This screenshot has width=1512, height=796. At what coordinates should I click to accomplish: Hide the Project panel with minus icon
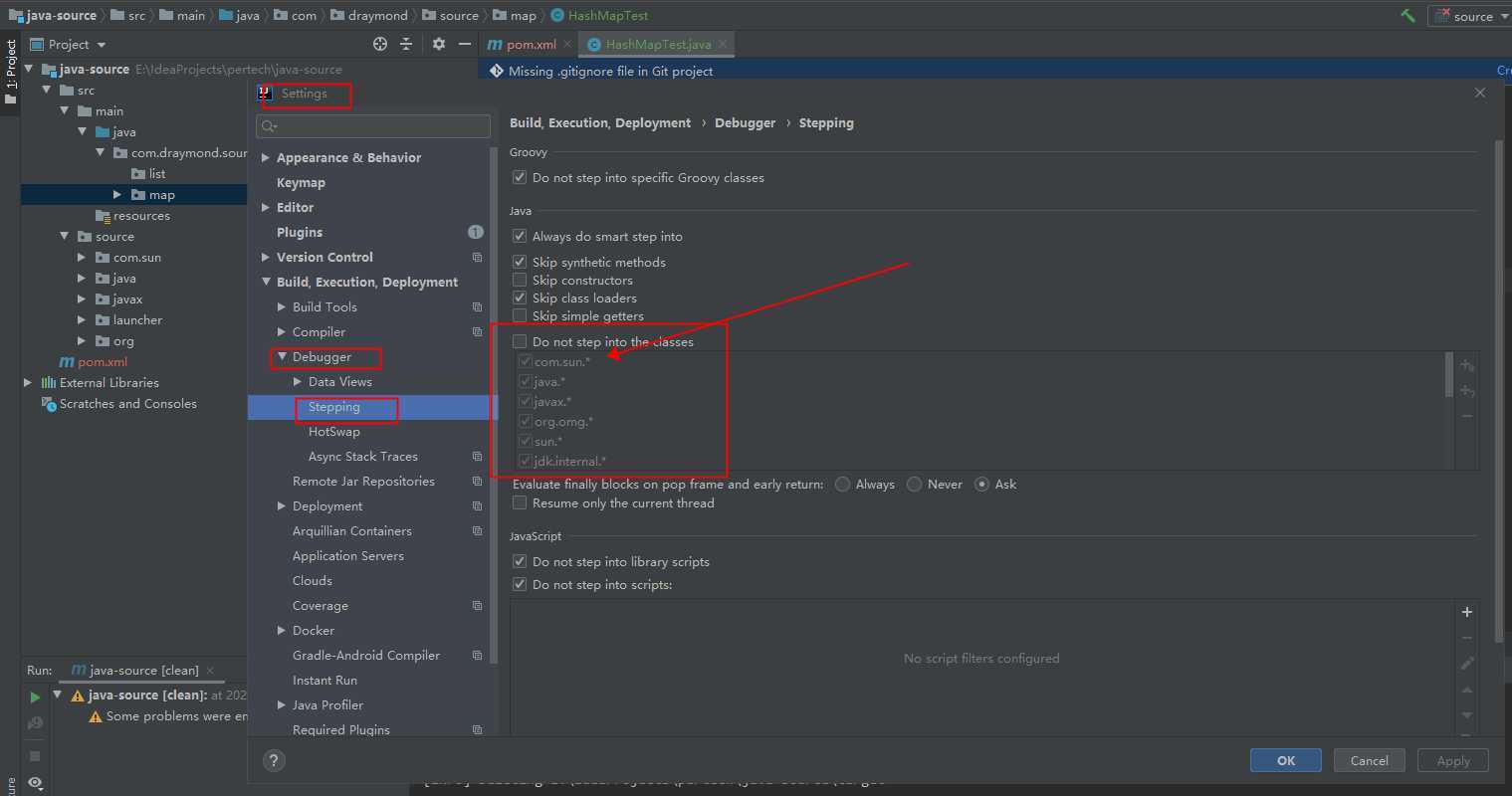tap(465, 44)
